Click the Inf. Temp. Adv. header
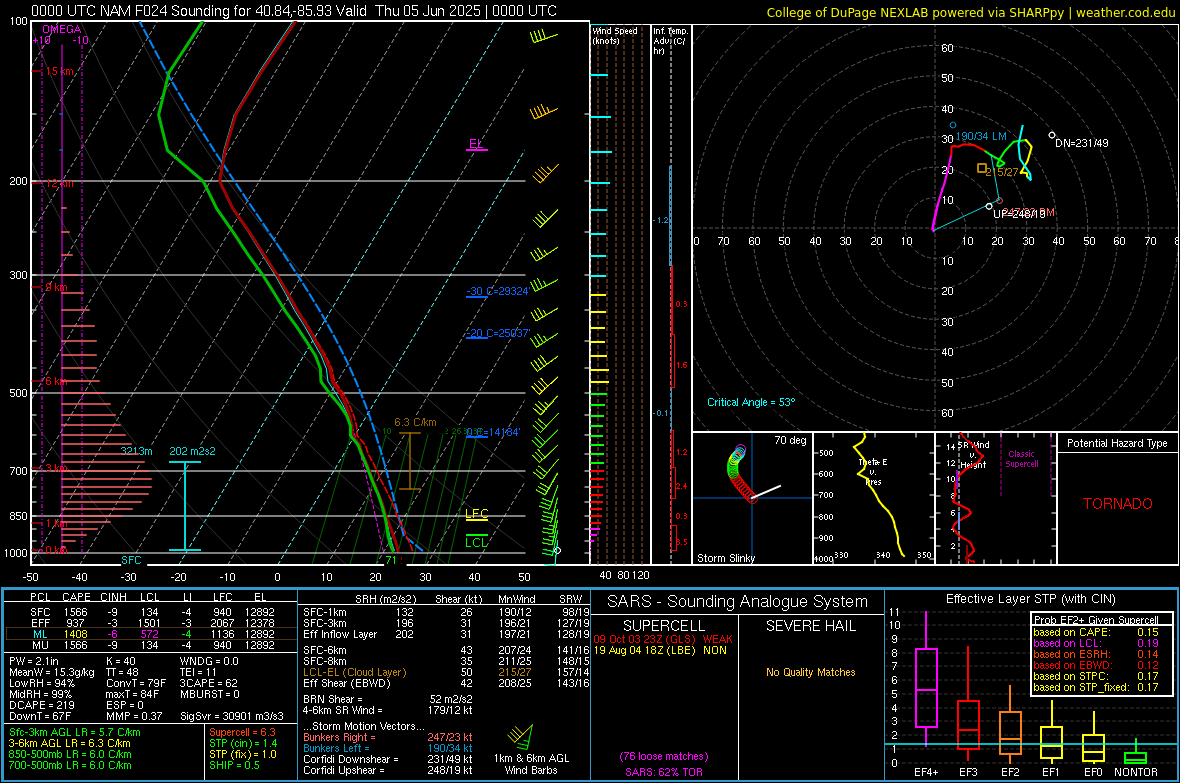The image size is (1180, 783). pos(670,41)
